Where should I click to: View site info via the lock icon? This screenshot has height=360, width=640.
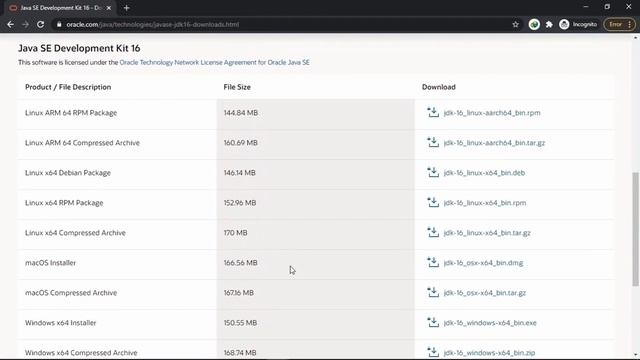pos(59,24)
